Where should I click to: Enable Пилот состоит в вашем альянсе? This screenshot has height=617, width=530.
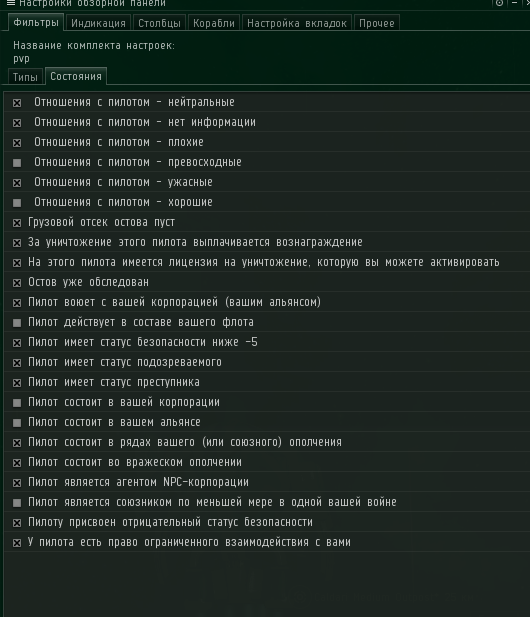click(x=17, y=423)
